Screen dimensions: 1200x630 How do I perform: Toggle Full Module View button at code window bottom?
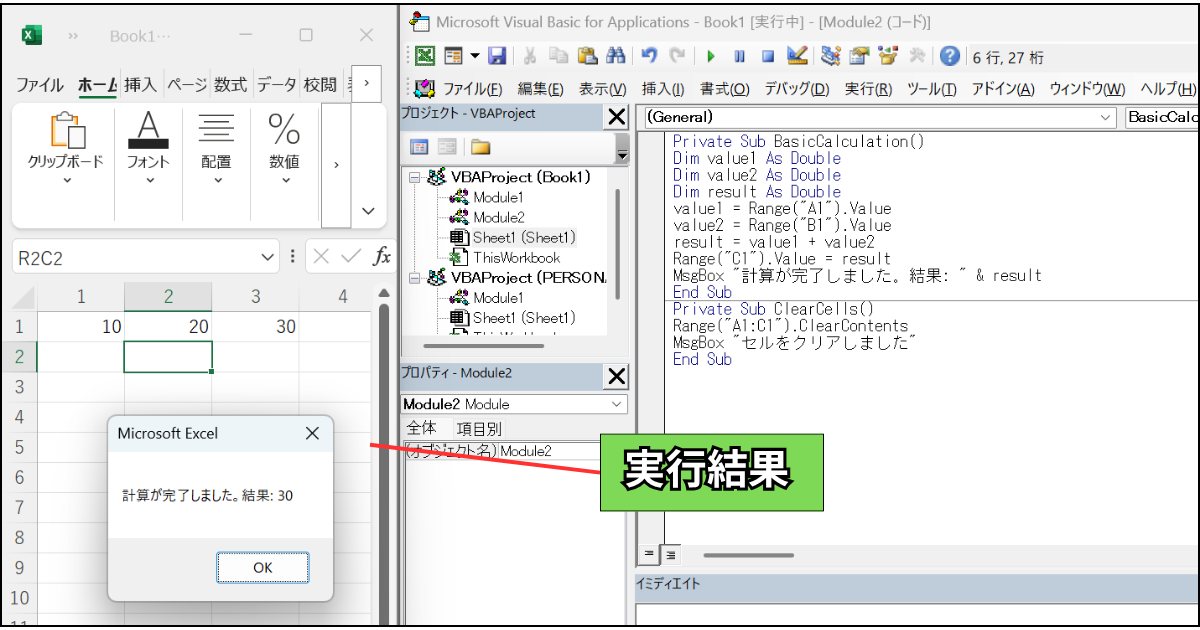point(669,553)
